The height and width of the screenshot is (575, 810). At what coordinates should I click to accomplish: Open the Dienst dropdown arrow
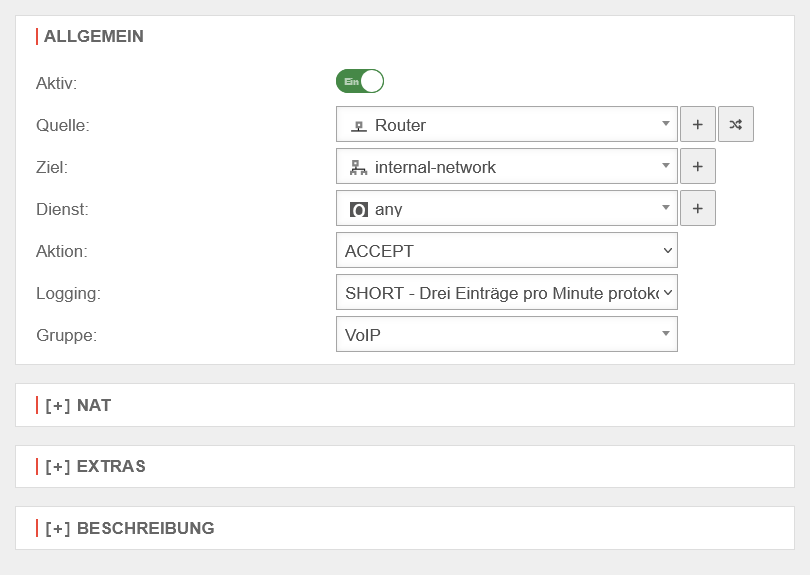tap(666, 209)
